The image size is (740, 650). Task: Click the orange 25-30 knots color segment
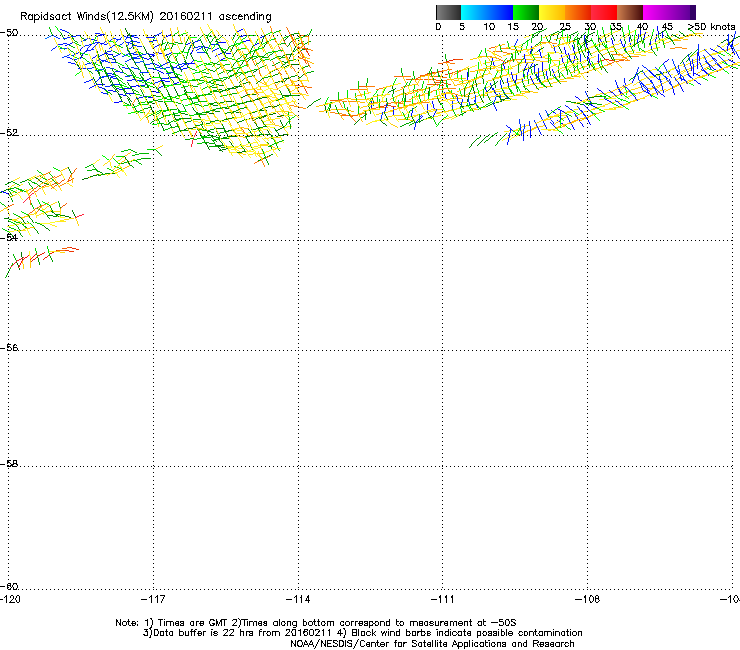(578, 12)
